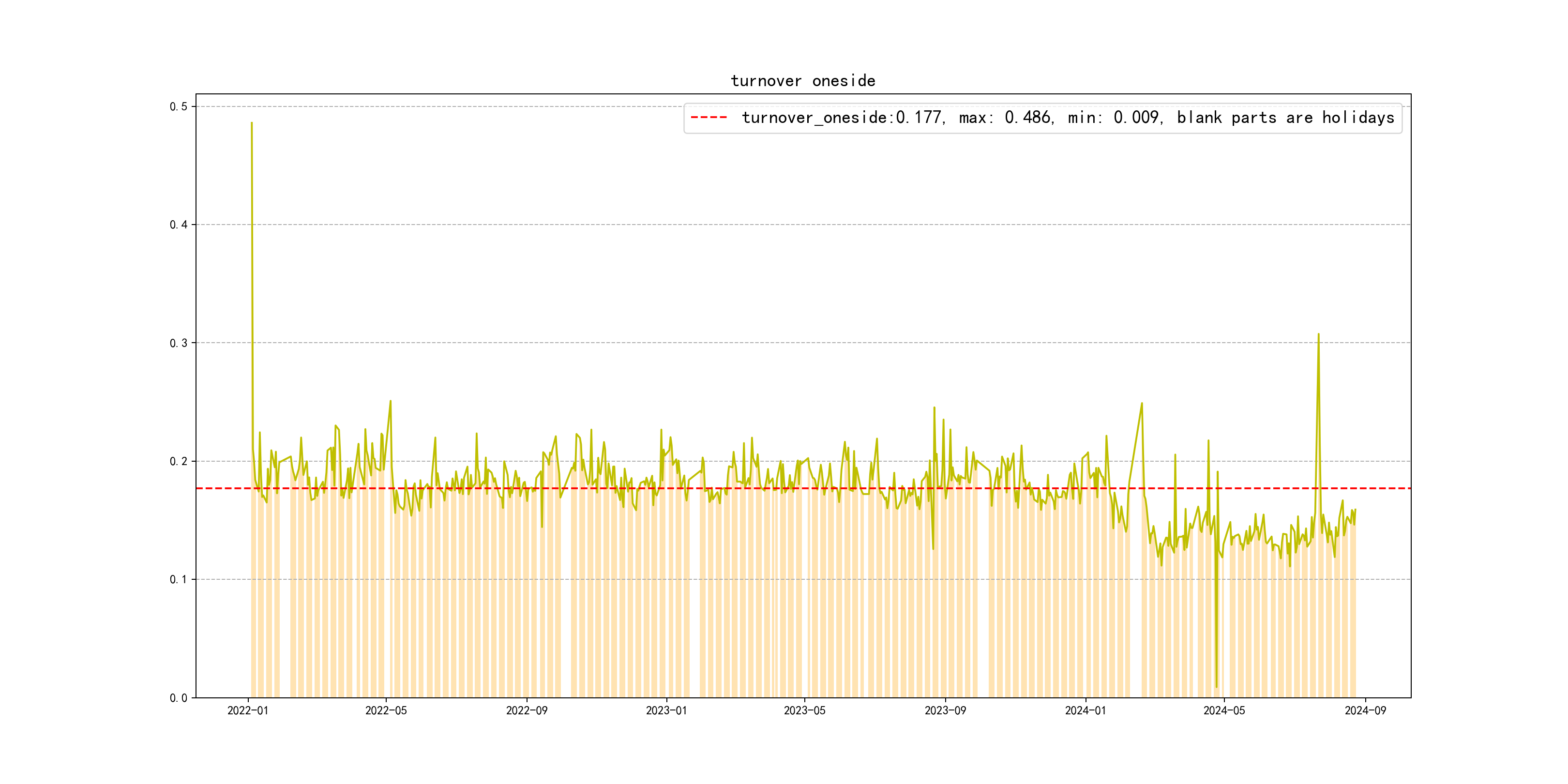Click the y-axis label 0.4

(179, 225)
